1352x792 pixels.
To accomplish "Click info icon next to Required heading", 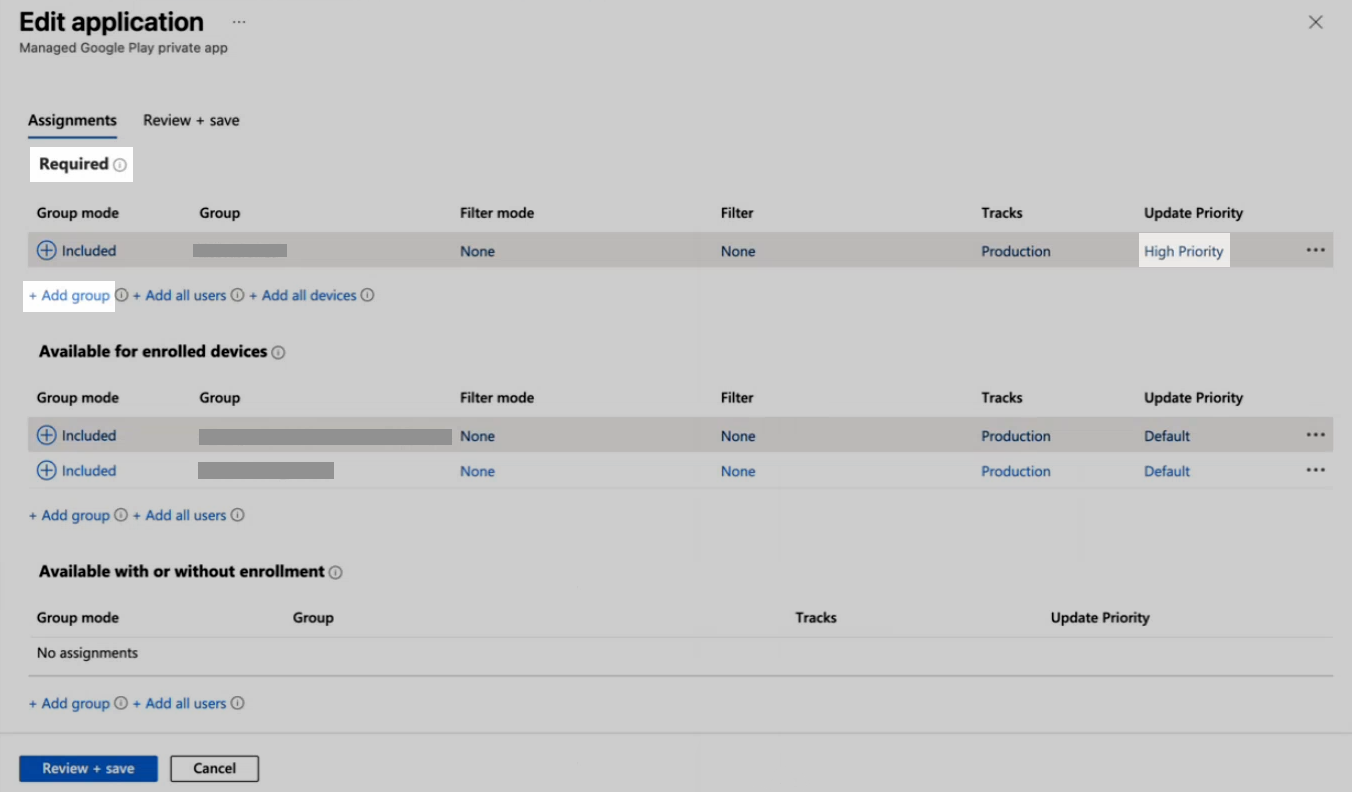I will (x=120, y=165).
